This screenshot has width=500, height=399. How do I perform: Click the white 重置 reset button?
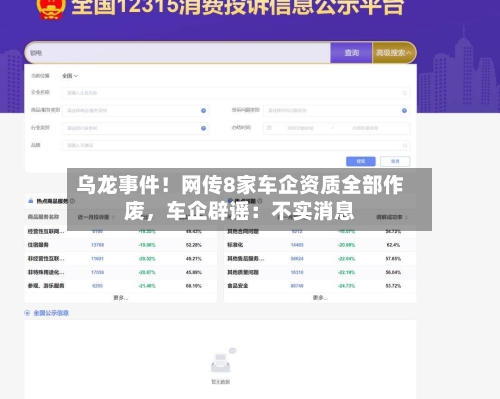point(395,161)
